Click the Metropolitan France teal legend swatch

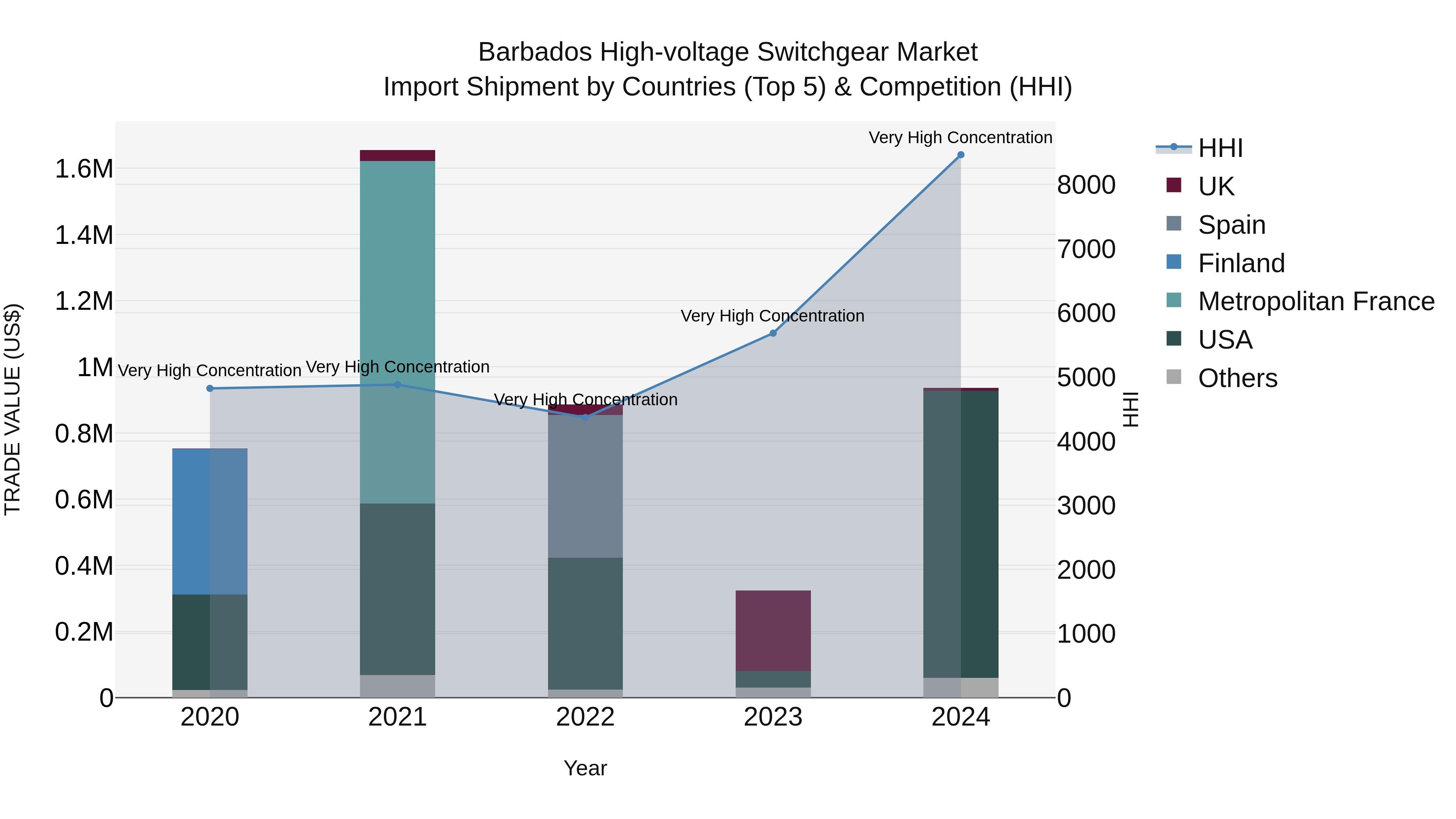click(1173, 300)
